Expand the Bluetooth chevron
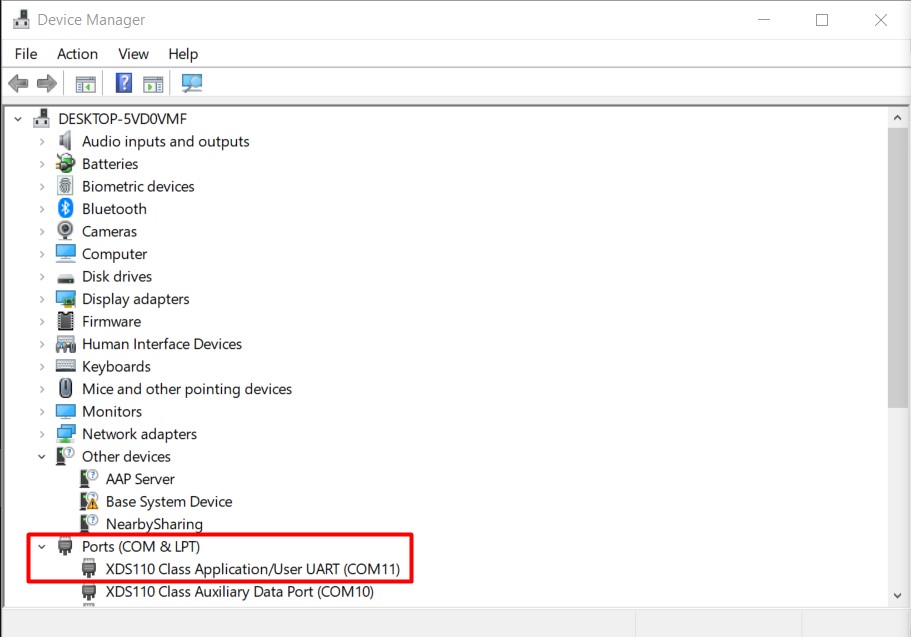The height and width of the screenshot is (637, 911). [42, 209]
